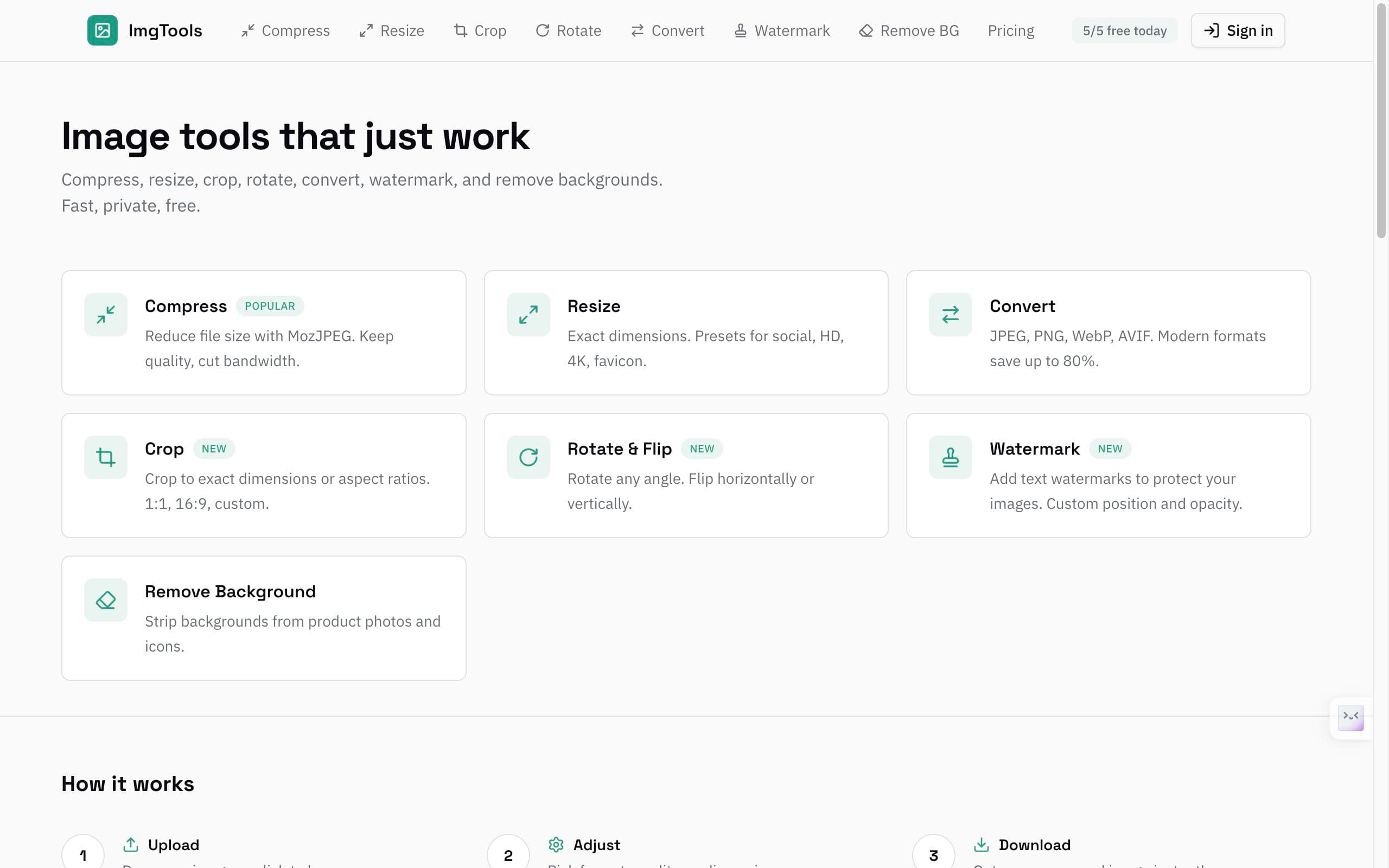Open Compress from the top navigation
Screen dimensions: 1389x868
click(285, 30)
